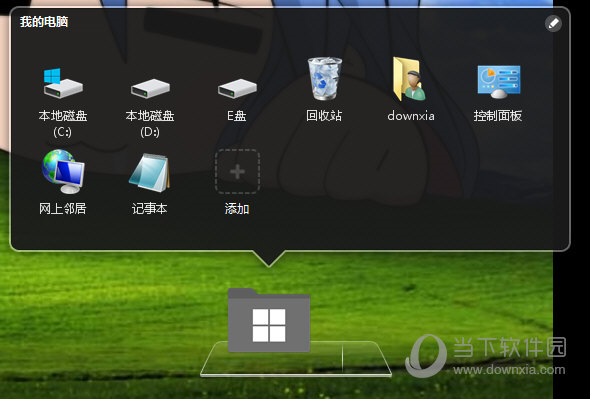Click the 控制面板 label text

click(498, 116)
